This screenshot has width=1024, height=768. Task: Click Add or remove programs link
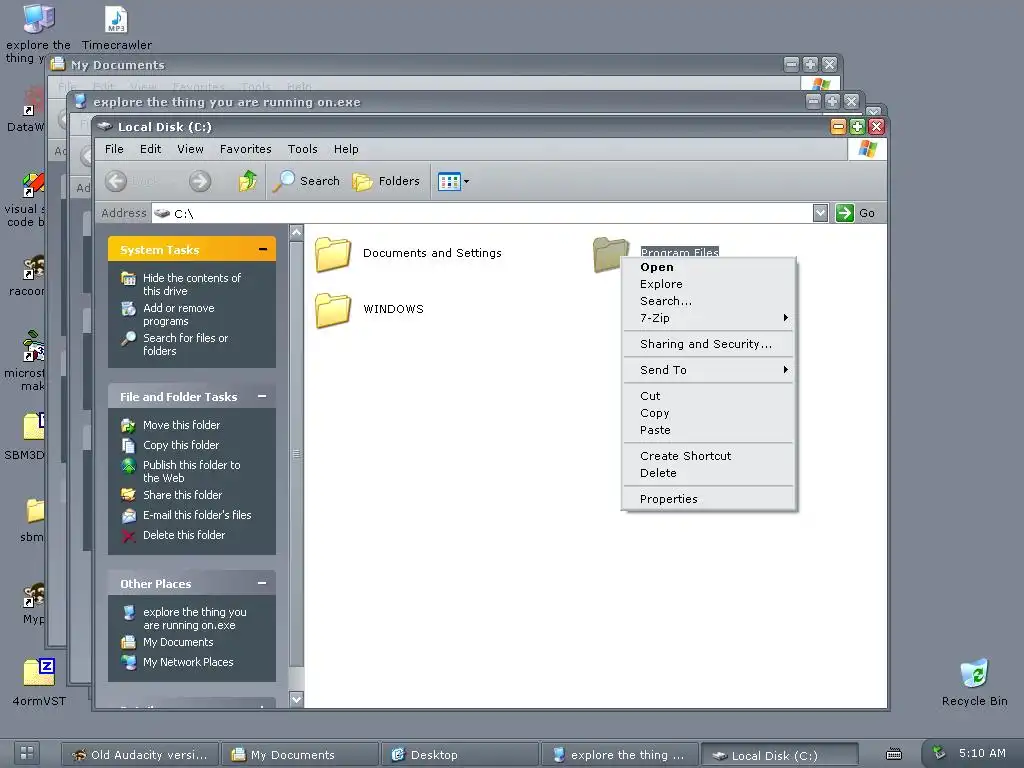pyautogui.click(x=178, y=315)
